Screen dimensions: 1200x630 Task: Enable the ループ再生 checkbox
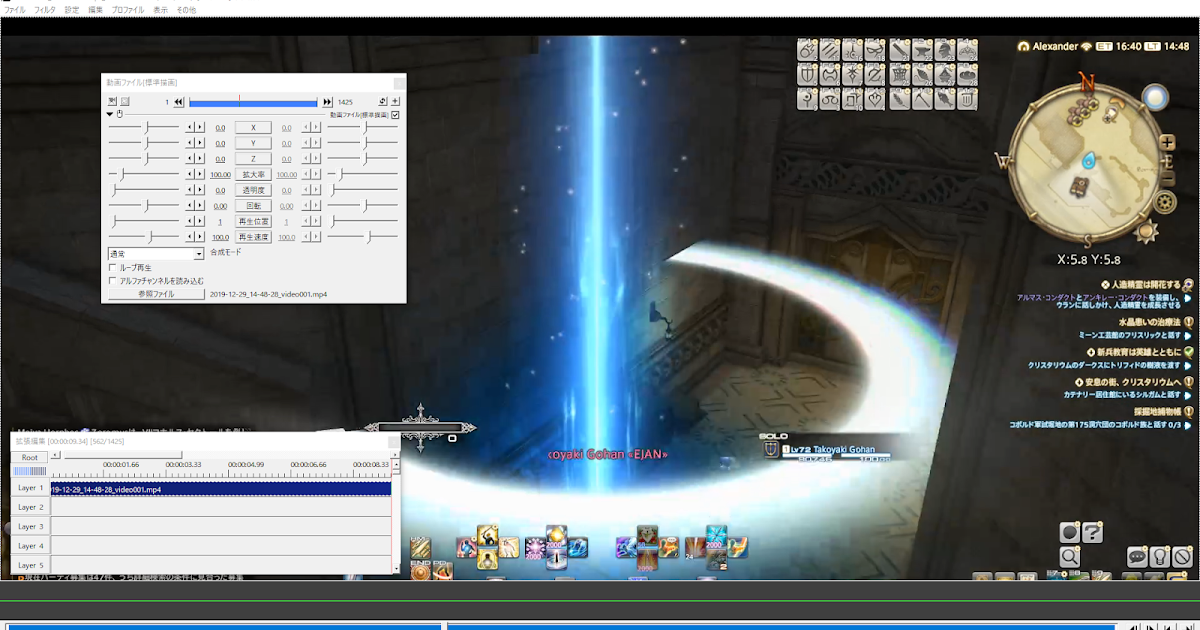[112, 268]
